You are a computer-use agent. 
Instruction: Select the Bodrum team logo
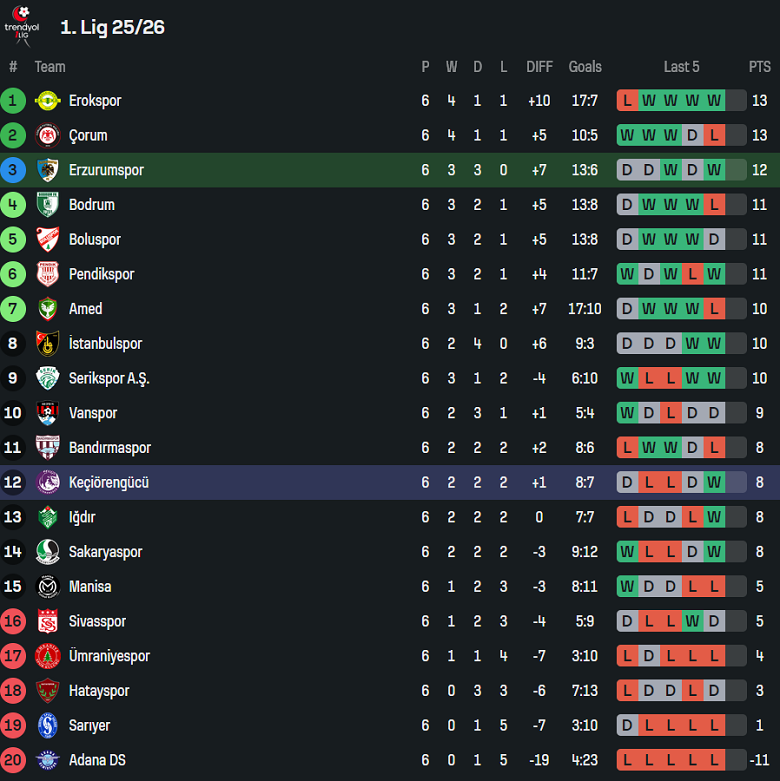[x=47, y=205]
